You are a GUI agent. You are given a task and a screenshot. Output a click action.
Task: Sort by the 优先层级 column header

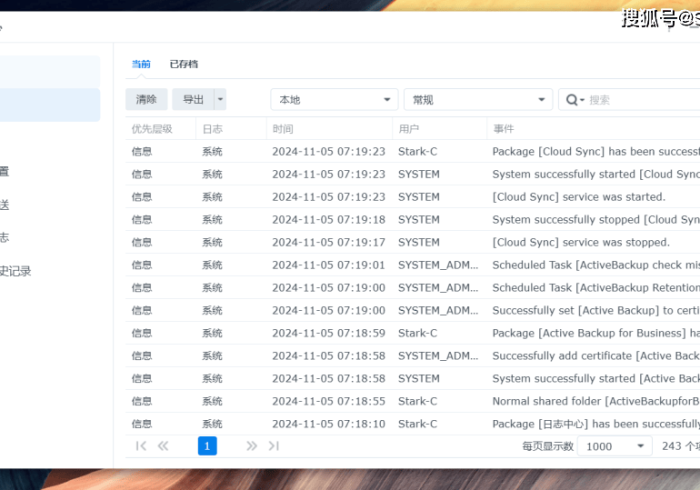click(x=152, y=129)
